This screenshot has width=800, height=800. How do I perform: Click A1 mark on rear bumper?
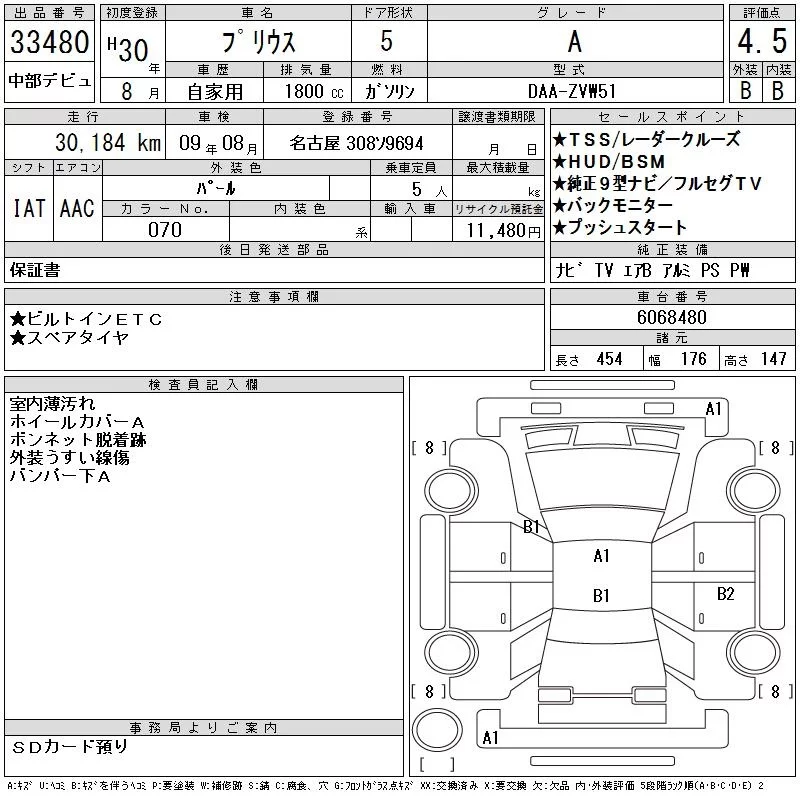point(490,738)
